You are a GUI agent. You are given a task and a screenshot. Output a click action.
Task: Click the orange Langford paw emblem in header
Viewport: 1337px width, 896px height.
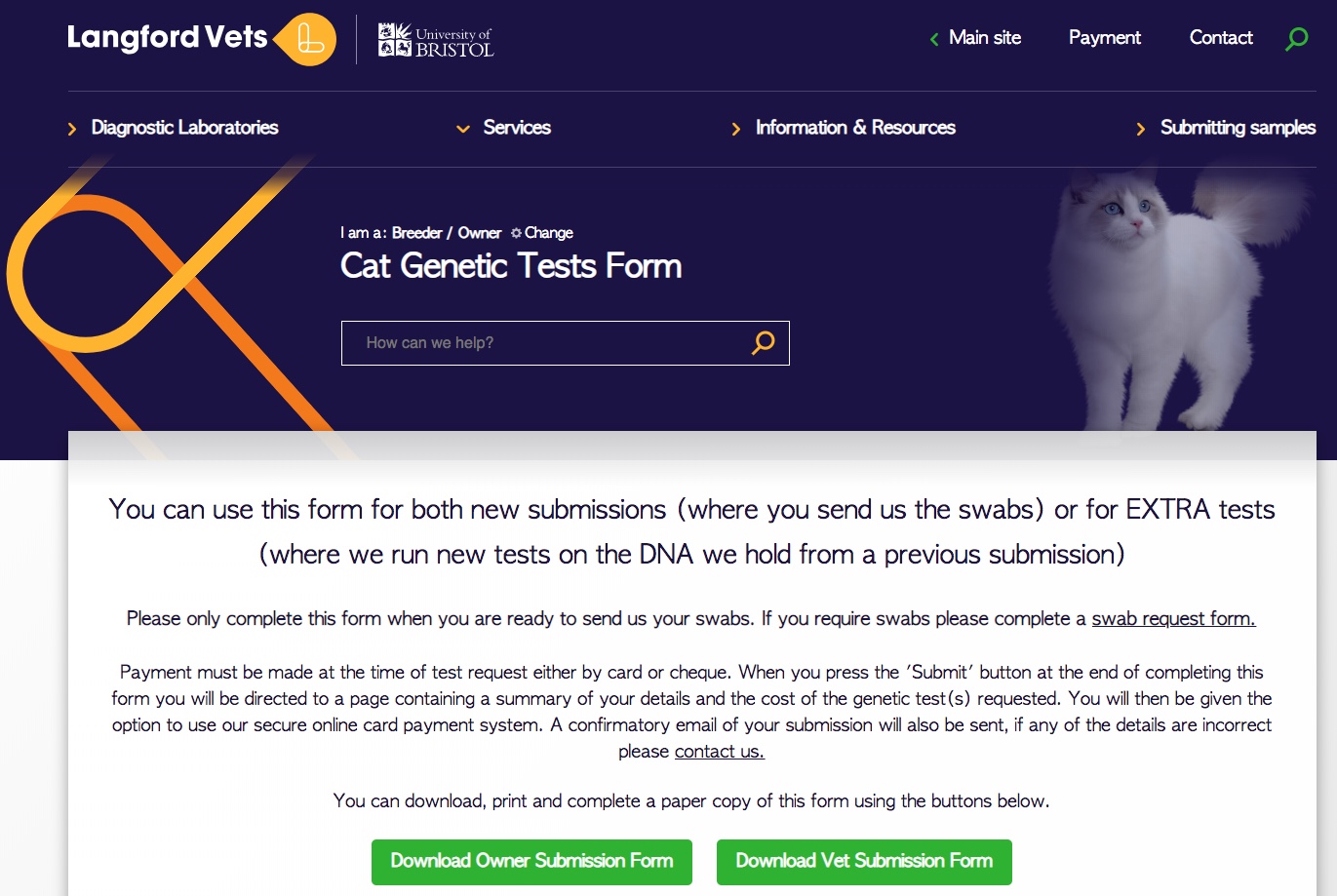(x=309, y=39)
